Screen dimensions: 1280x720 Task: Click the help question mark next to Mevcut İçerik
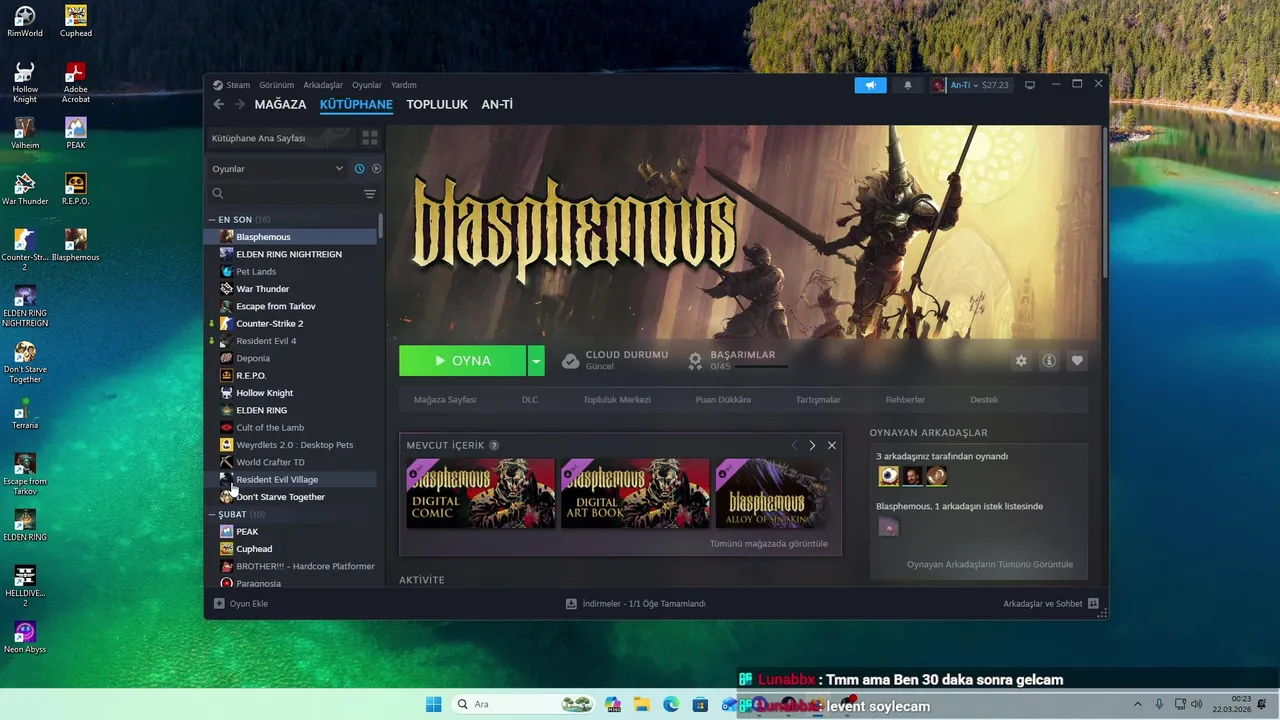click(x=494, y=446)
